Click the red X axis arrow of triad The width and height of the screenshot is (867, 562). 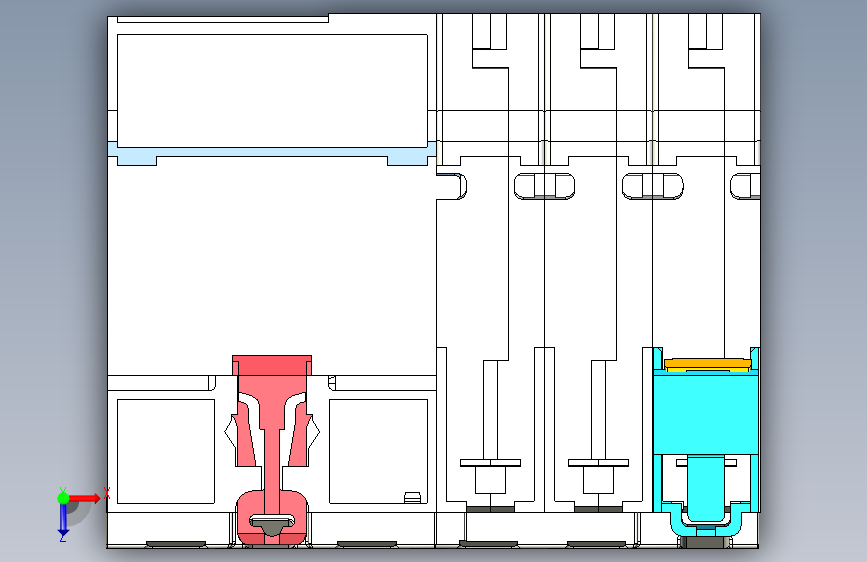click(85, 498)
